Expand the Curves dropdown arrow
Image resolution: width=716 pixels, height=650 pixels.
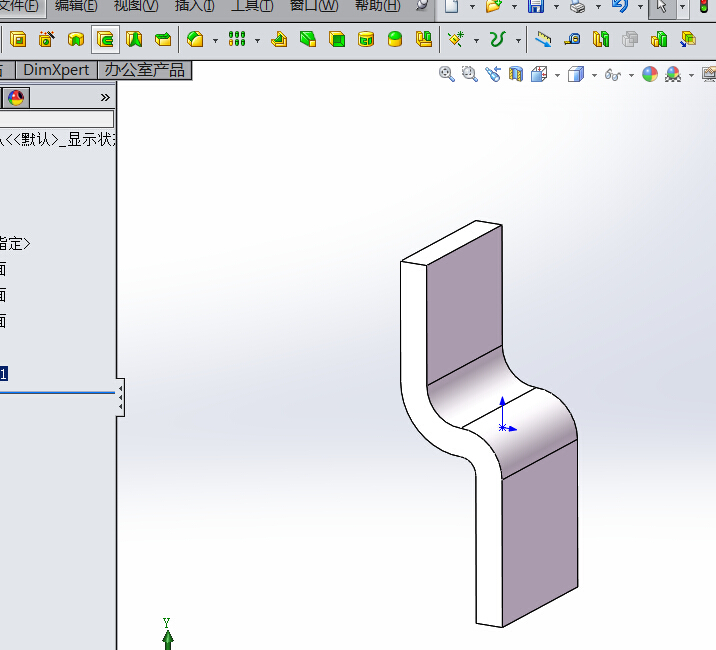click(x=518, y=41)
